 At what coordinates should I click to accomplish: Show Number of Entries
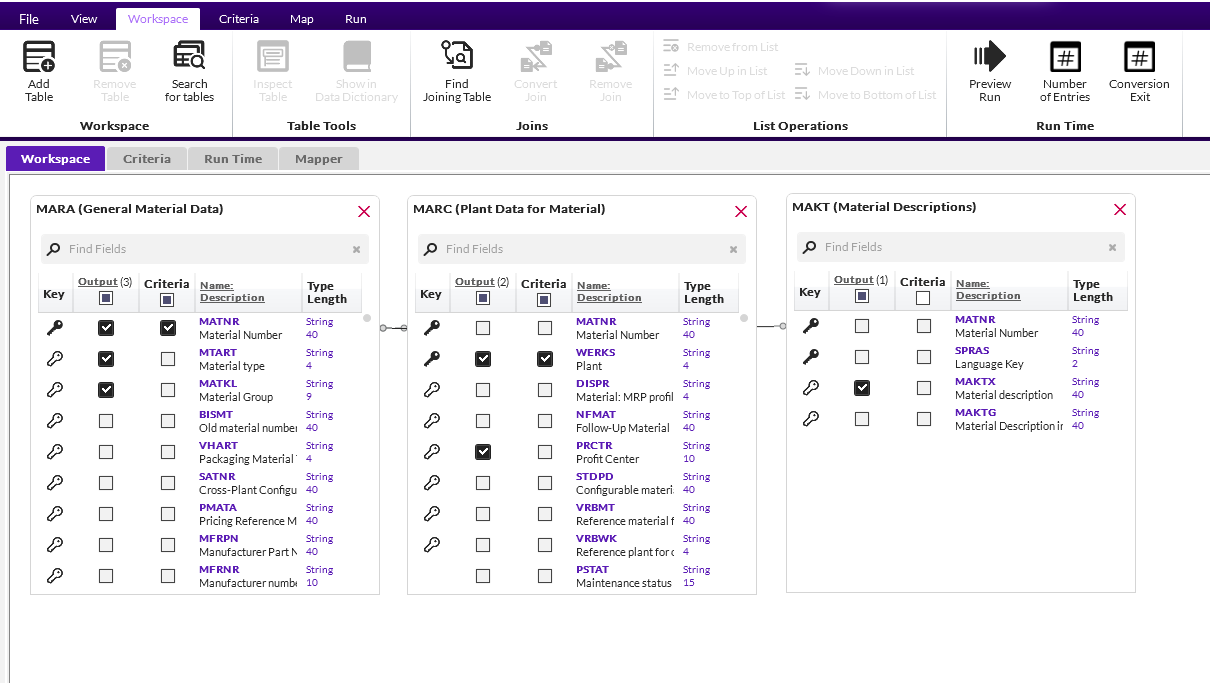click(1064, 58)
